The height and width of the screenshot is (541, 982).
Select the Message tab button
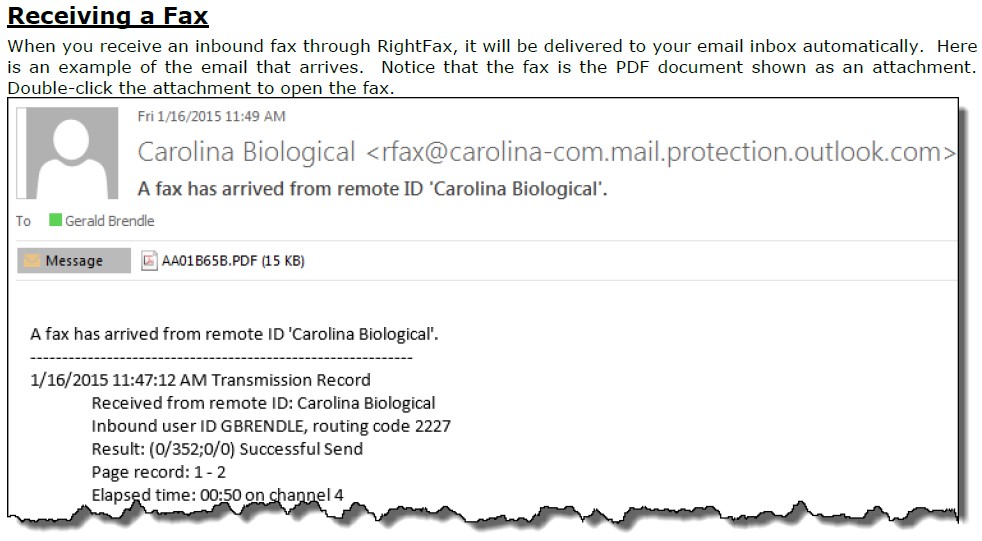(x=74, y=260)
